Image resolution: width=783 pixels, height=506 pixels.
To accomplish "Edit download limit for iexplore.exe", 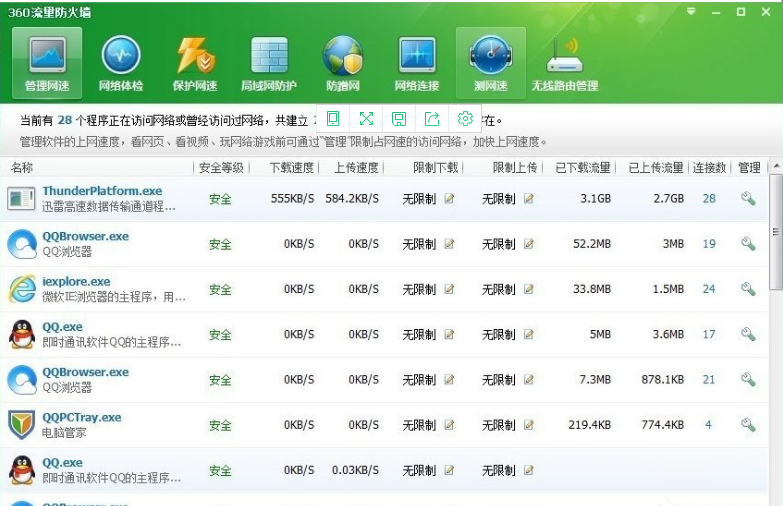I will click(449, 289).
